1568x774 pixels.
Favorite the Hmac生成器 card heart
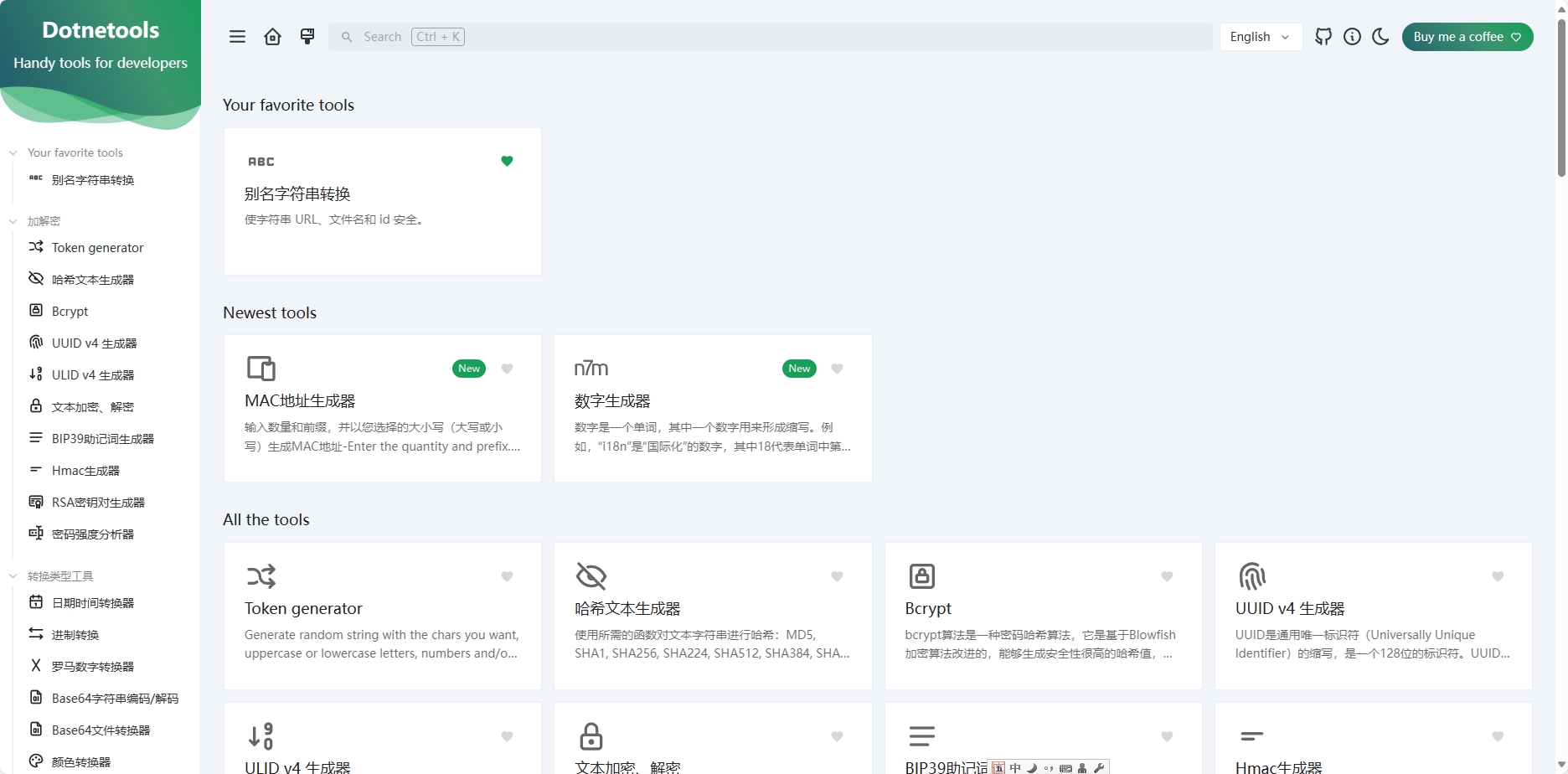(1498, 736)
